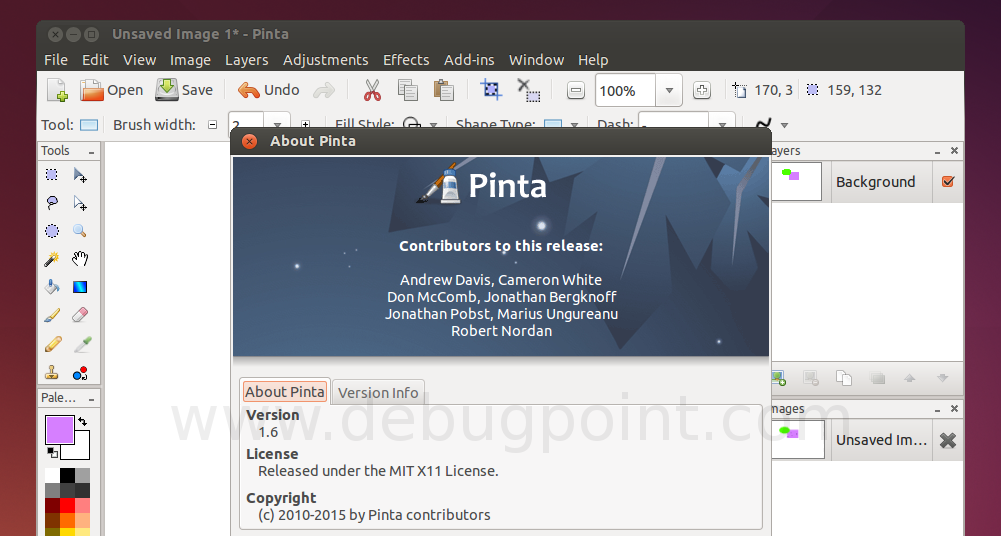Minimize the Images panel
Image resolution: width=1001 pixels, height=536 pixels.
click(938, 409)
